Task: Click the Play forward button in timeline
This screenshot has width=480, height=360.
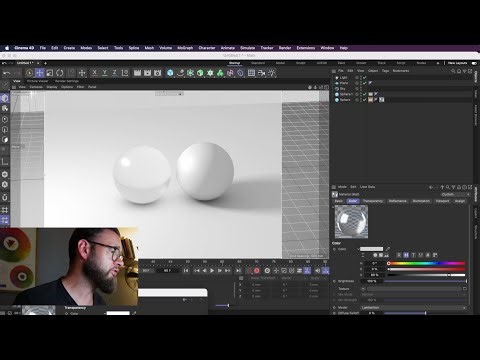Action: click(x=212, y=271)
